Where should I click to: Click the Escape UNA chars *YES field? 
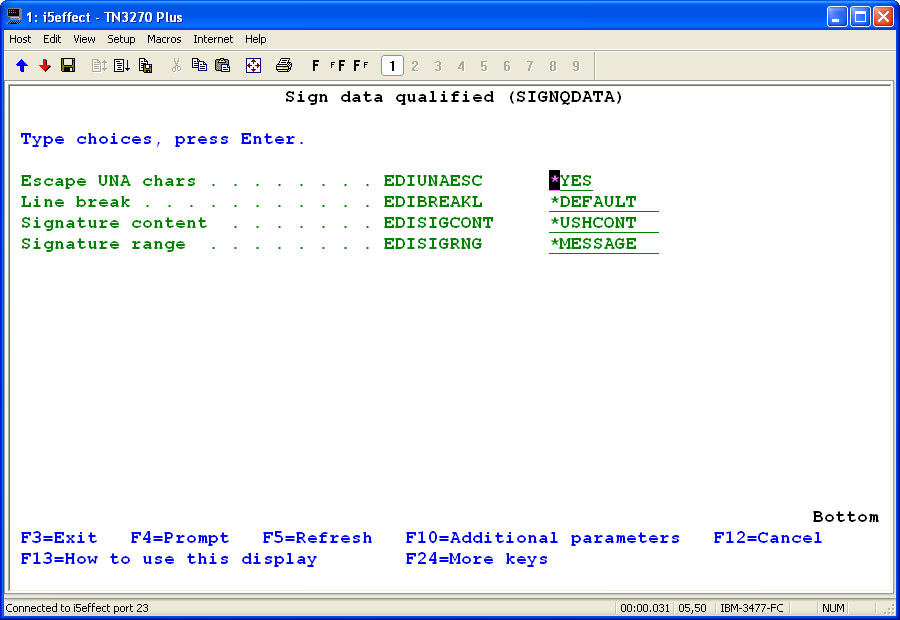(571, 181)
